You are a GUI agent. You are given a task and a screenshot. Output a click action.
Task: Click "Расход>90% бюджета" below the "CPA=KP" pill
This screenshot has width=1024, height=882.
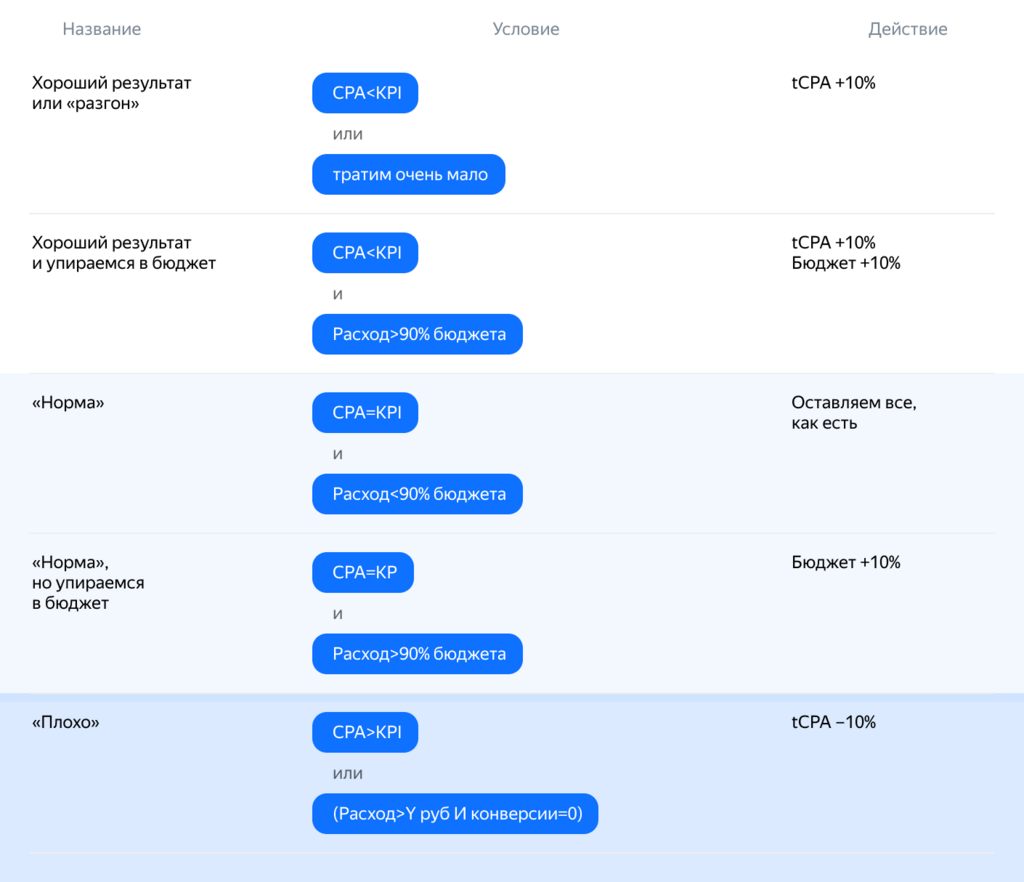pyautogui.click(x=417, y=654)
